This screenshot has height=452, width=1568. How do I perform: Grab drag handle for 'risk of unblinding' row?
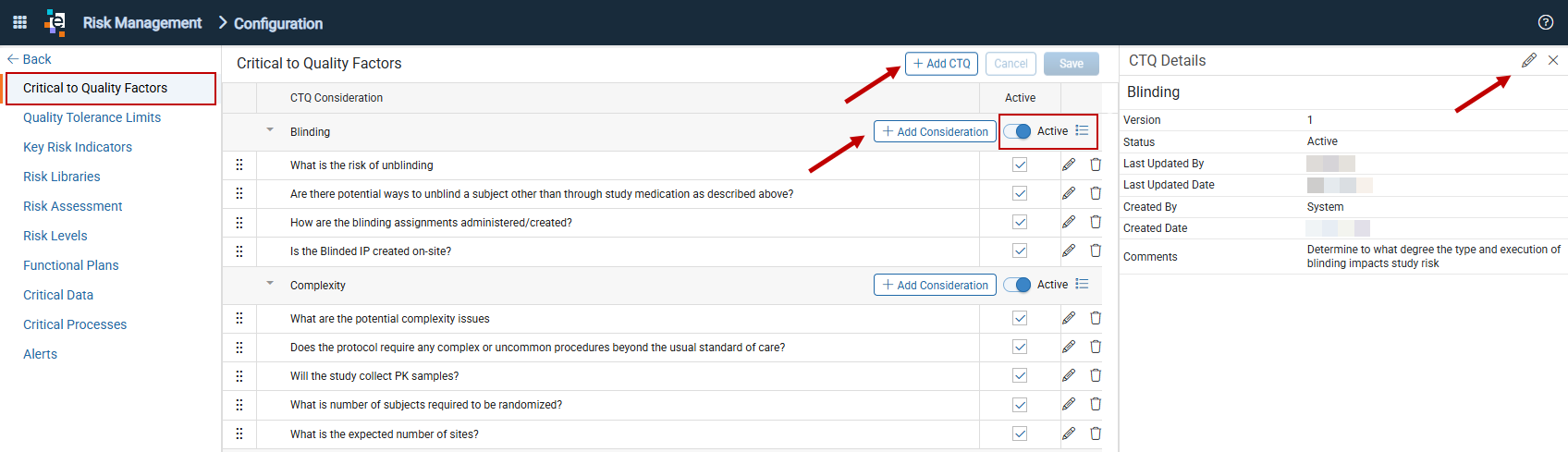(x=239, y=165)
